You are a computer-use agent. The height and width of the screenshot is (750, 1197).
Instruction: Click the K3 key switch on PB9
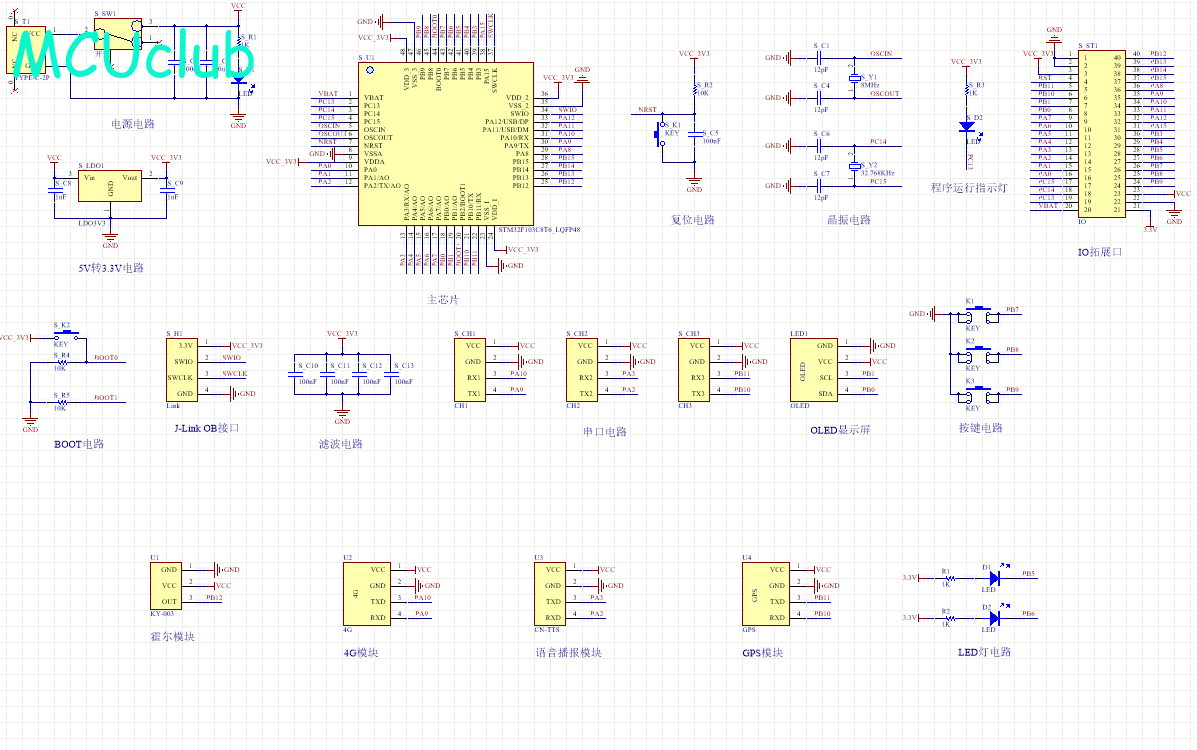point(979,393)
